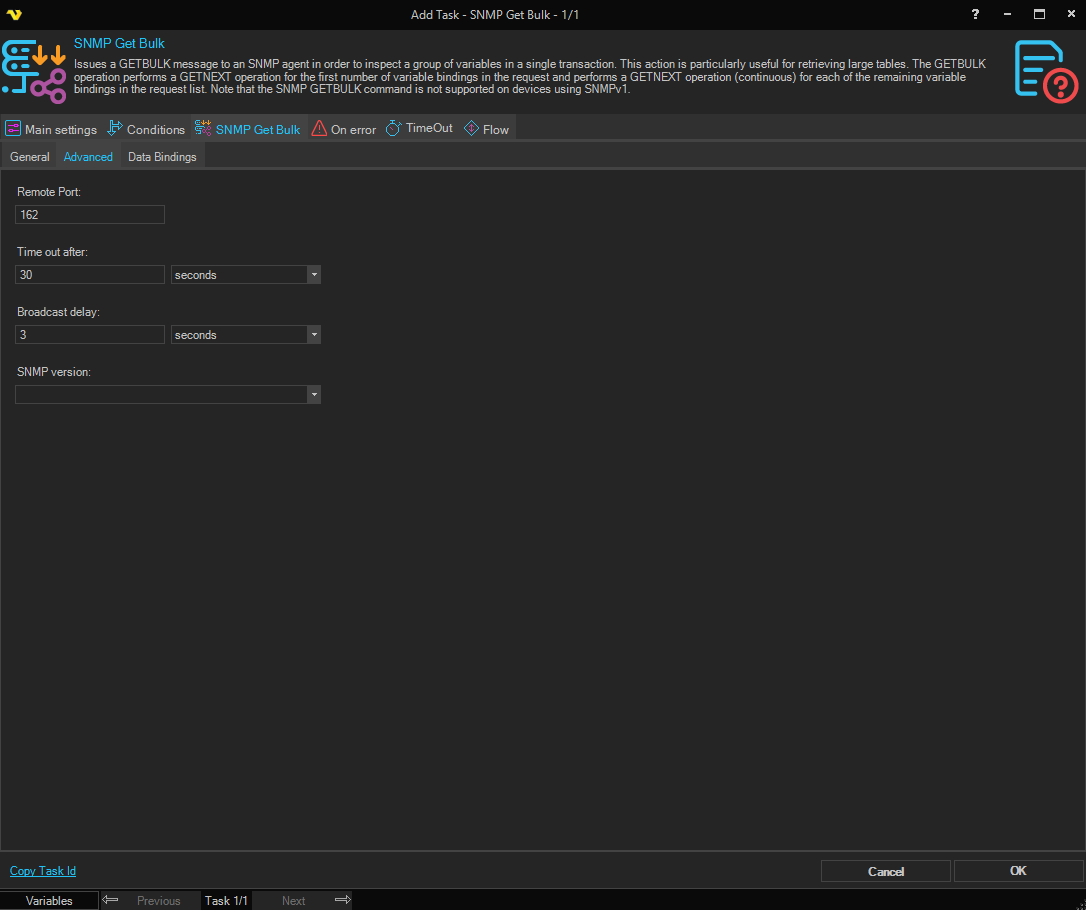Switch to the Flow tab

click(x=487, y=129)
